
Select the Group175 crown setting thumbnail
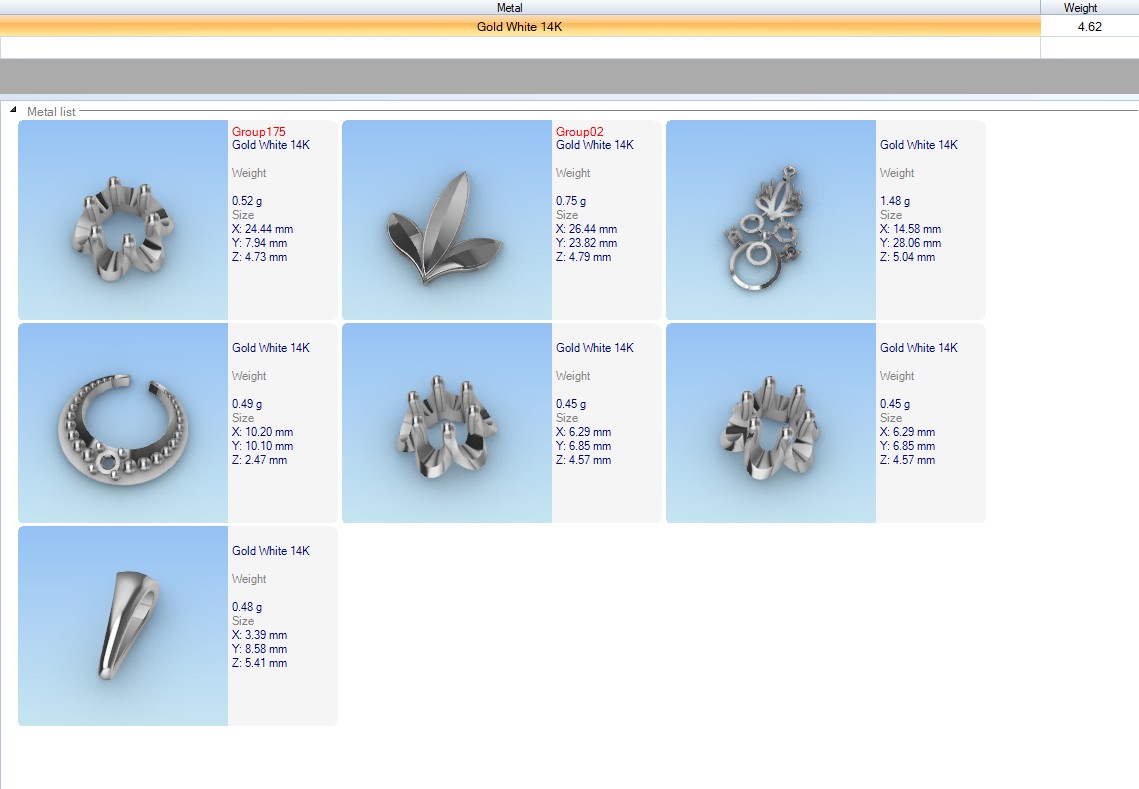[123, 220]
